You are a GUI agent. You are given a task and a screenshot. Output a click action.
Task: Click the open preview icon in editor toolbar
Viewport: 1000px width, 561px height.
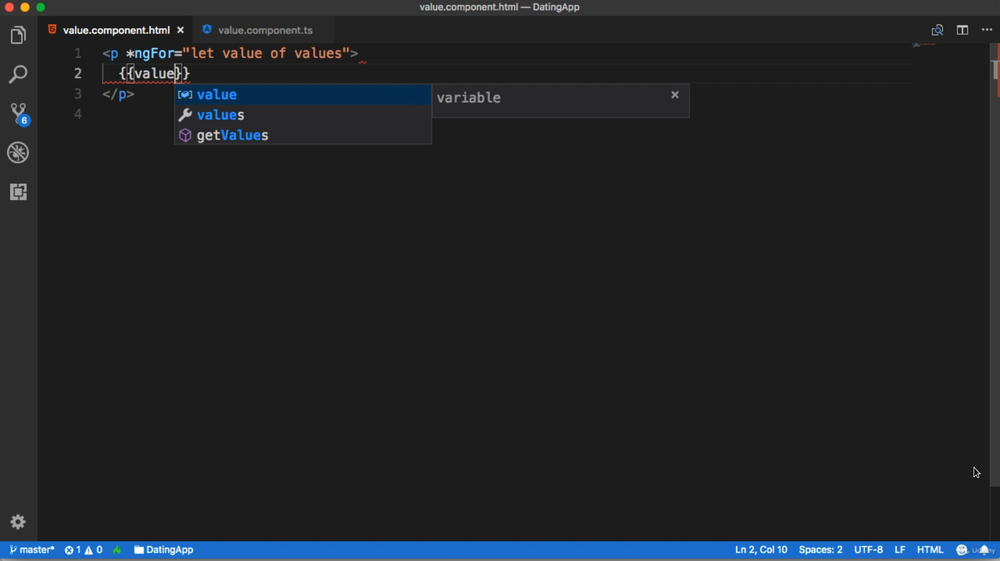(x=937, y=30)
